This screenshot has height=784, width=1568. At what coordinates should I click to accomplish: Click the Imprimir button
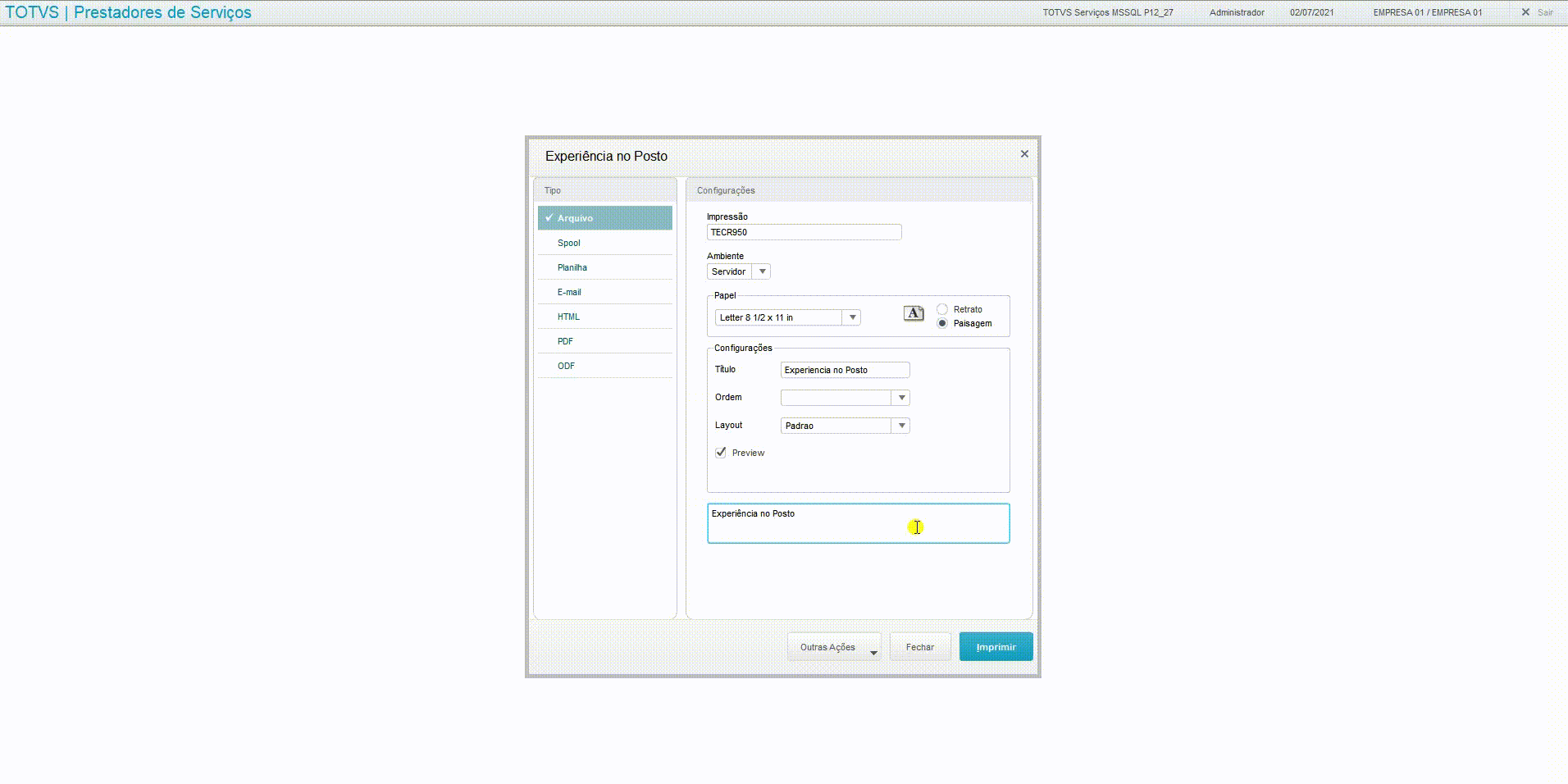click(x=996, y=647)
